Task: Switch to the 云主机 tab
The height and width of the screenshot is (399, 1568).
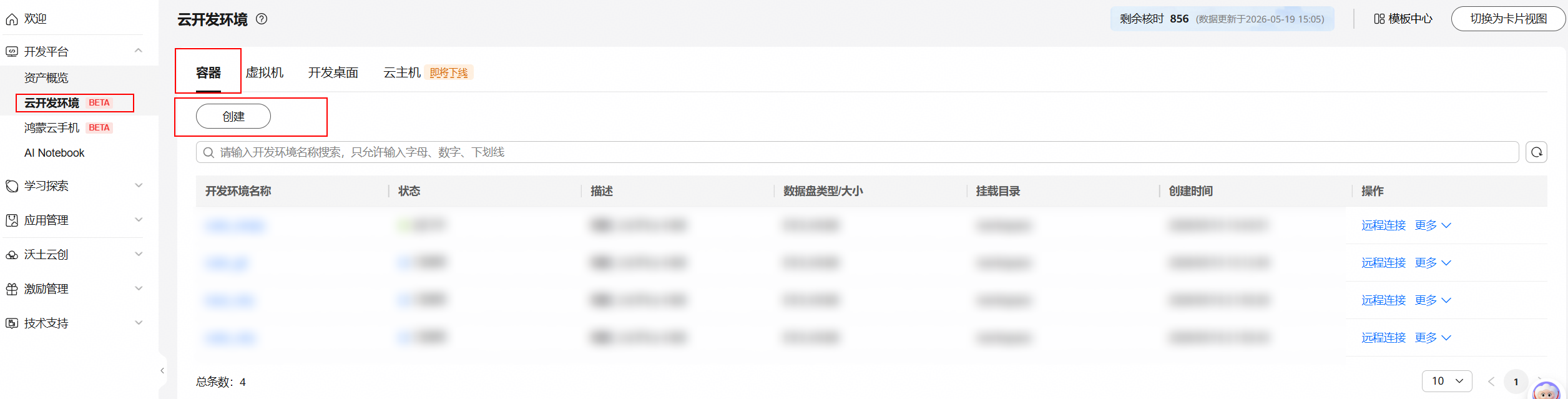Action: [402, 72]
